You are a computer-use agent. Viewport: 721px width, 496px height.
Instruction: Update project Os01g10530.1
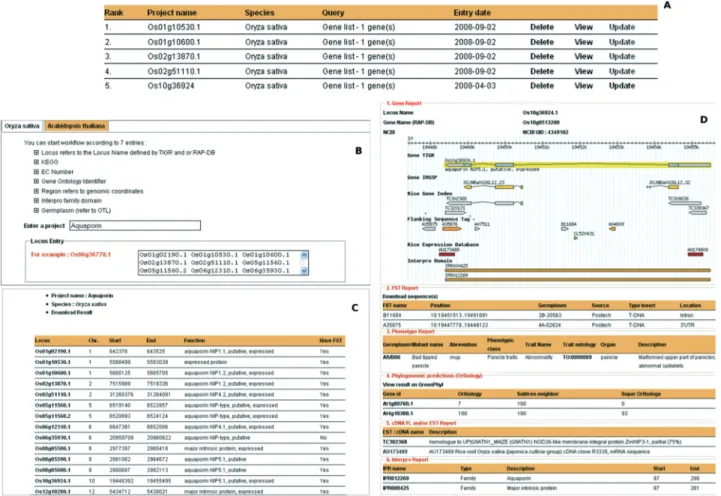[622, 27]
